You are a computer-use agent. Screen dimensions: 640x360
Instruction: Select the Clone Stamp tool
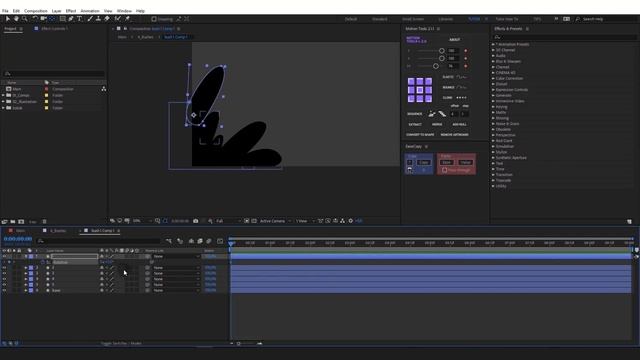(x=98, y=19)
